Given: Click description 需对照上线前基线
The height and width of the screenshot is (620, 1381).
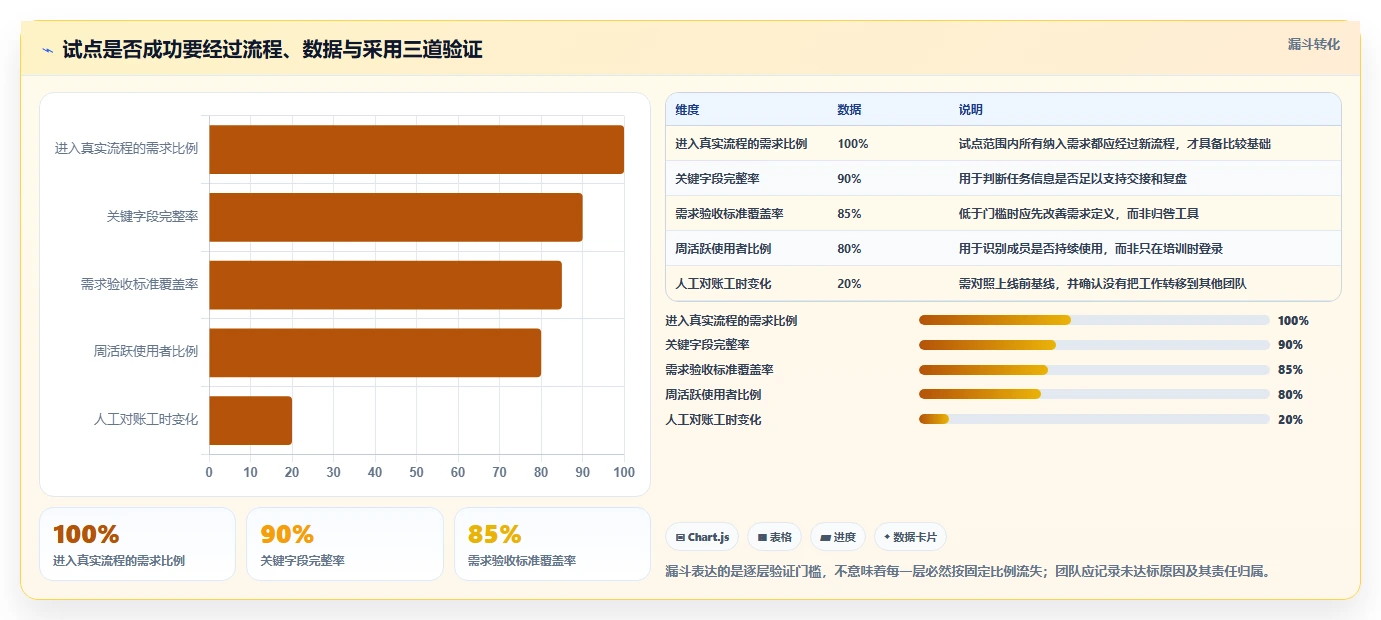Looking at the screenshot, I should click(1103, 284).
